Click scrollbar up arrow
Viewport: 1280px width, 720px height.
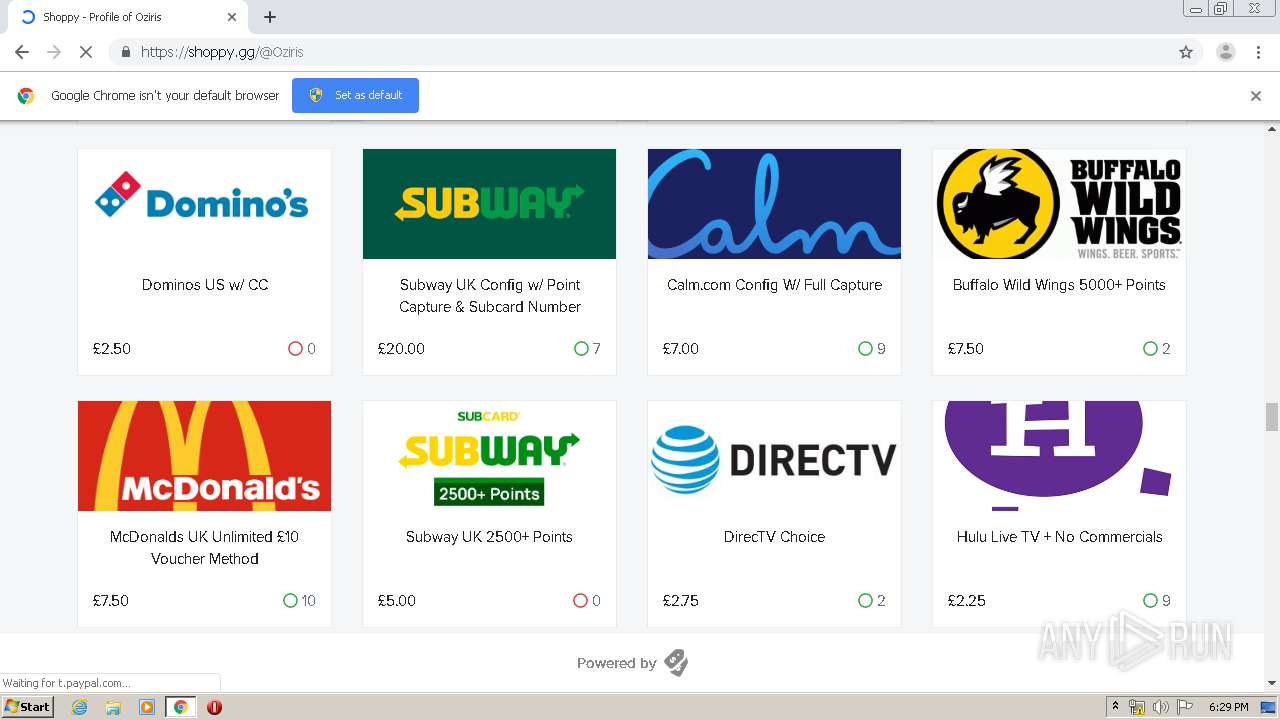tap(1272, 129)
